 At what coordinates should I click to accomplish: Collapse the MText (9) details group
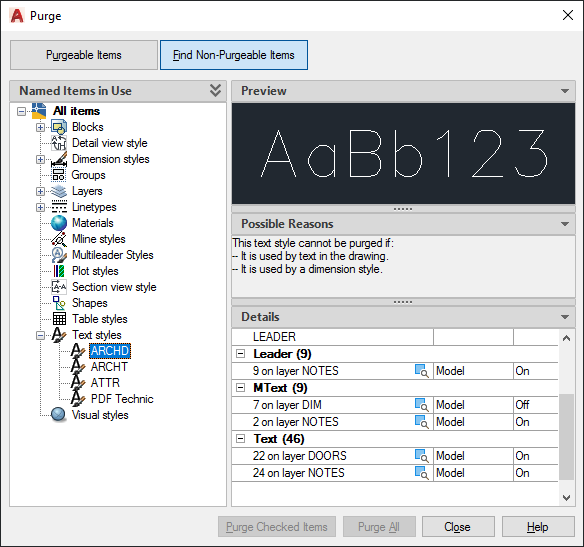241,388
